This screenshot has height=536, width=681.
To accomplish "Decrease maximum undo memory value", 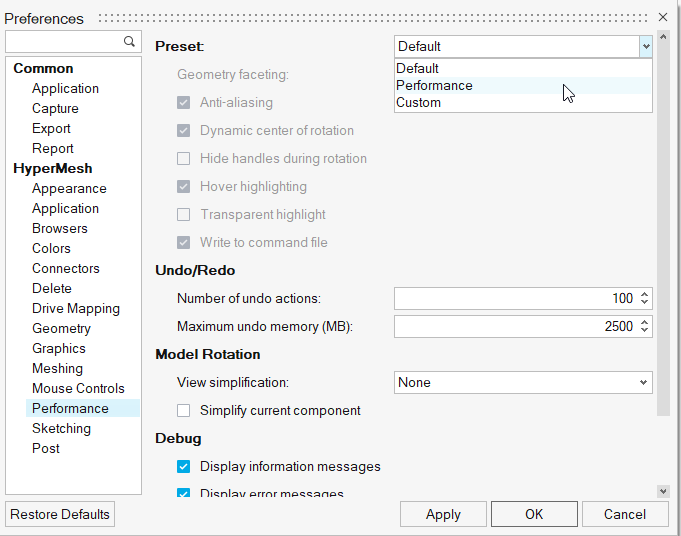I will pyautogui.click(x=644, y=330).
